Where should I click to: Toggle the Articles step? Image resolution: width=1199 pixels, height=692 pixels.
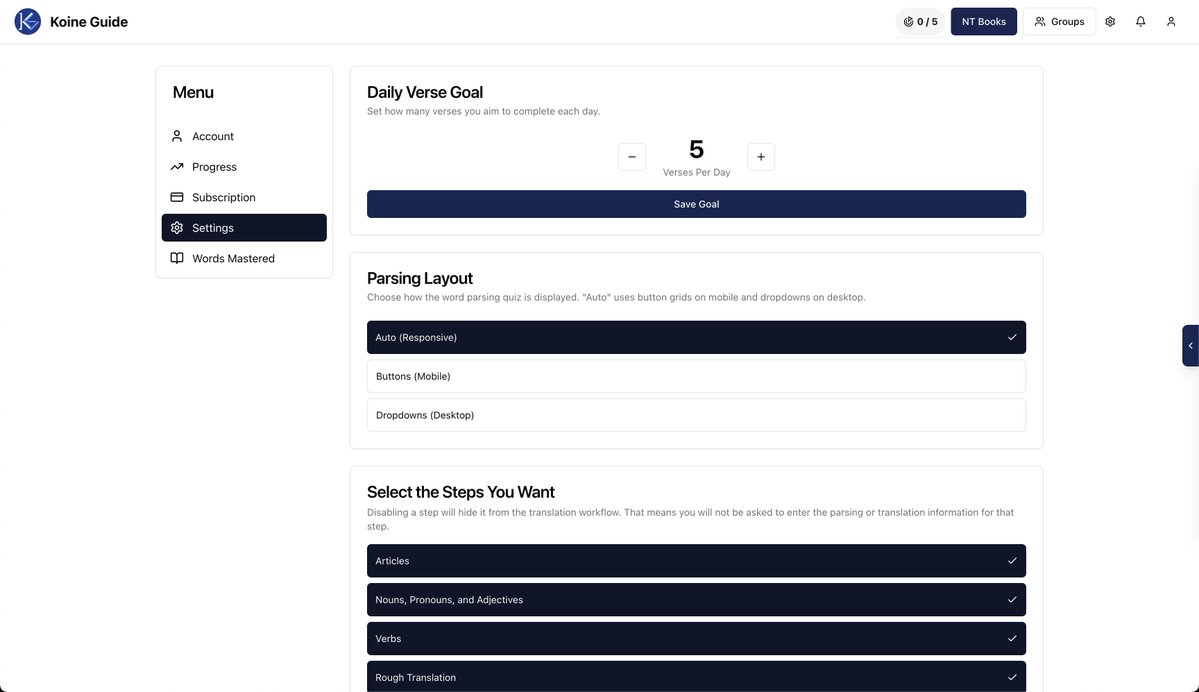(x=696, y=560)
